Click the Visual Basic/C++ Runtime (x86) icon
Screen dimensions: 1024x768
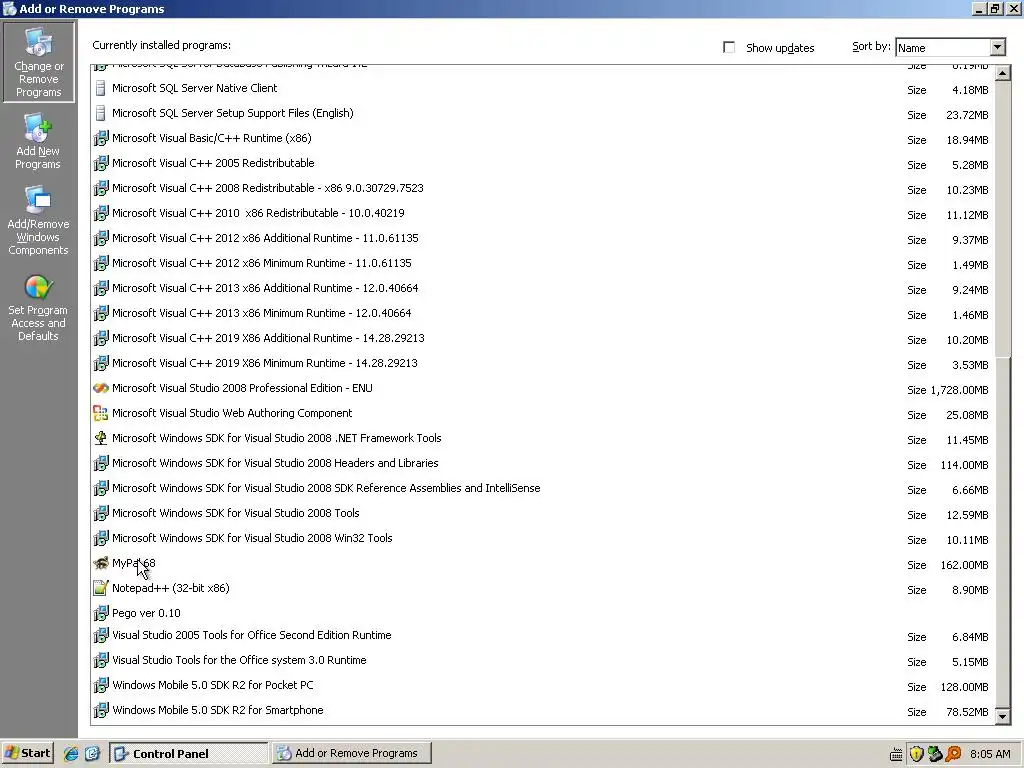point(101,138)
